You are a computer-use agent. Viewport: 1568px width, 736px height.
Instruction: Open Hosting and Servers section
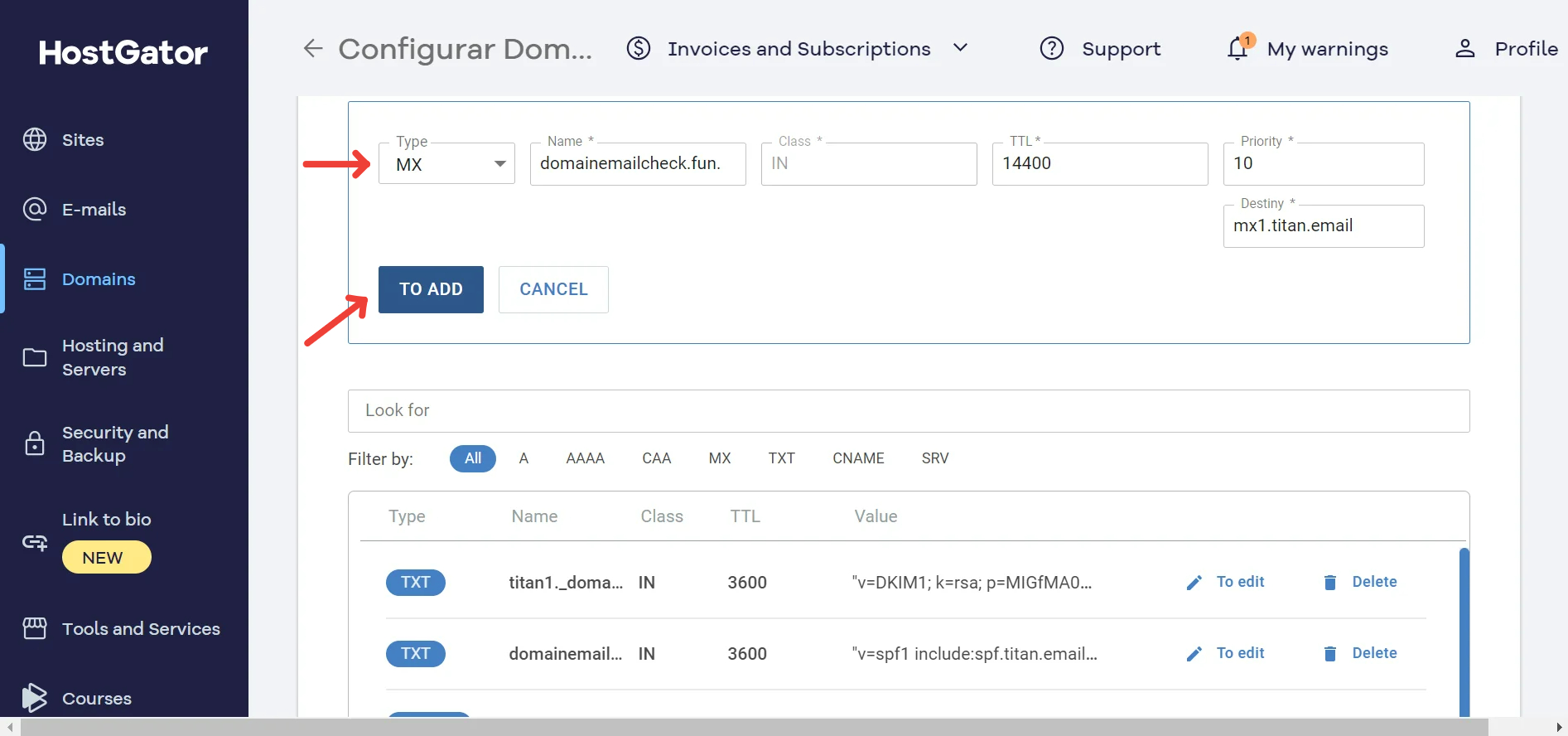click(113, 357)
